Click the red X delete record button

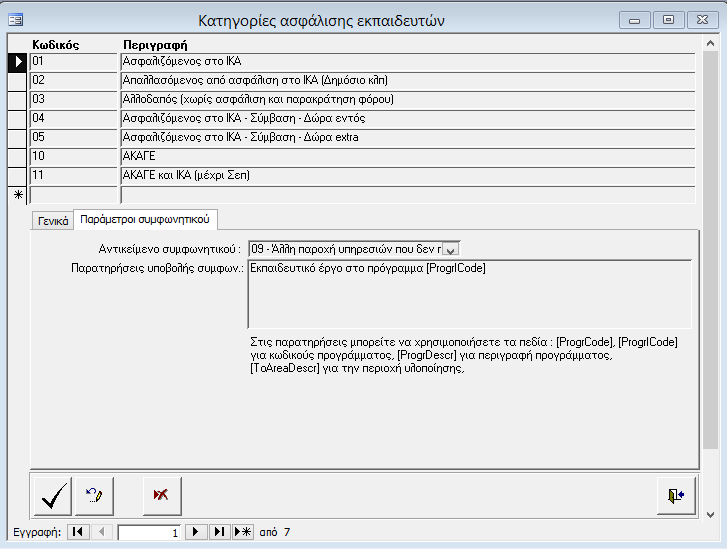(160, 495)
